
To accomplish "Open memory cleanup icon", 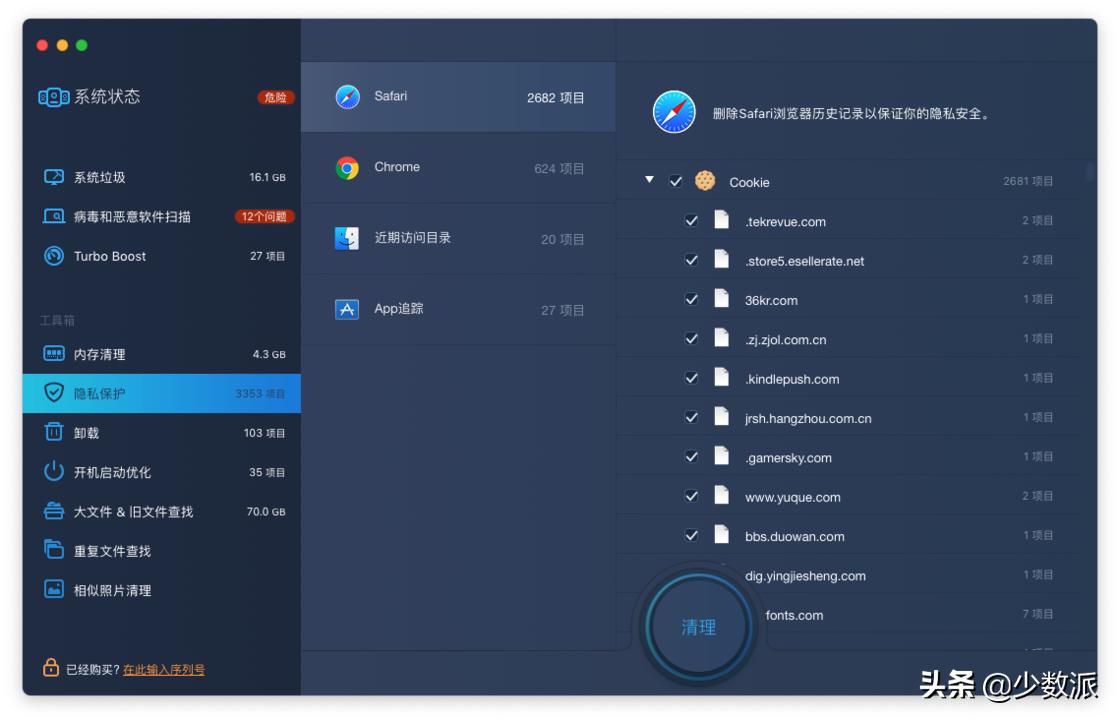I will tap(54, 354).
